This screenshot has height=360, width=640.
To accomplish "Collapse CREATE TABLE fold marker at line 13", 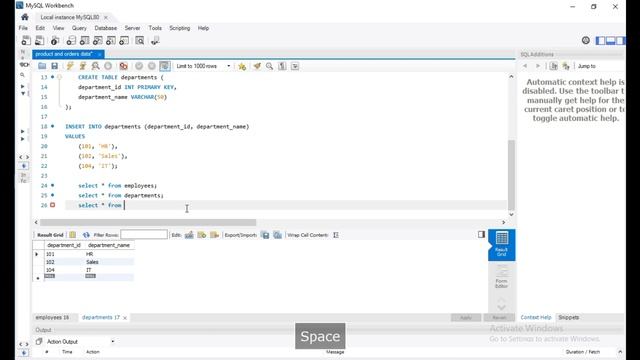I will 59,77.
